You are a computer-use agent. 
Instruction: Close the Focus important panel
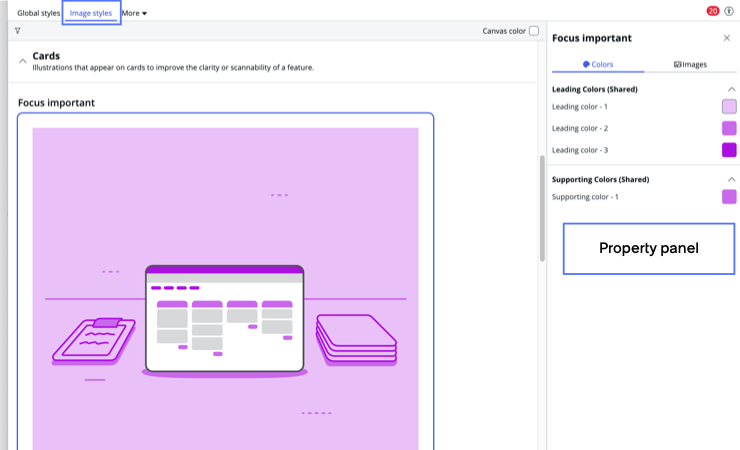(726, 38)
